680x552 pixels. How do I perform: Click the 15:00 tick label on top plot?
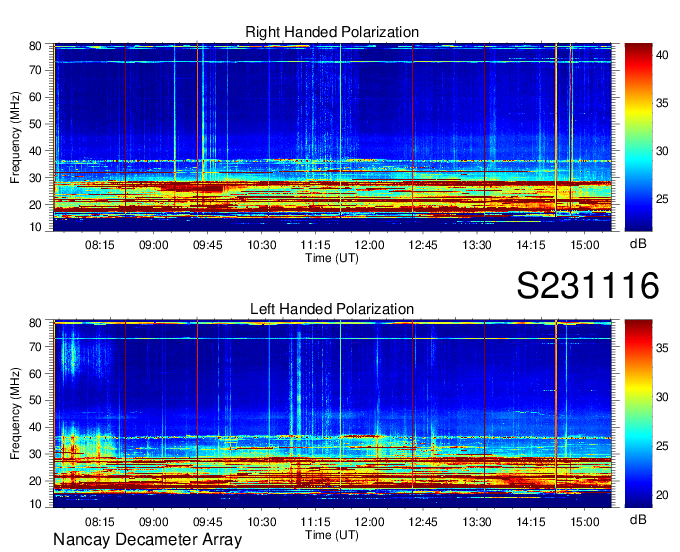click(584, 245)
